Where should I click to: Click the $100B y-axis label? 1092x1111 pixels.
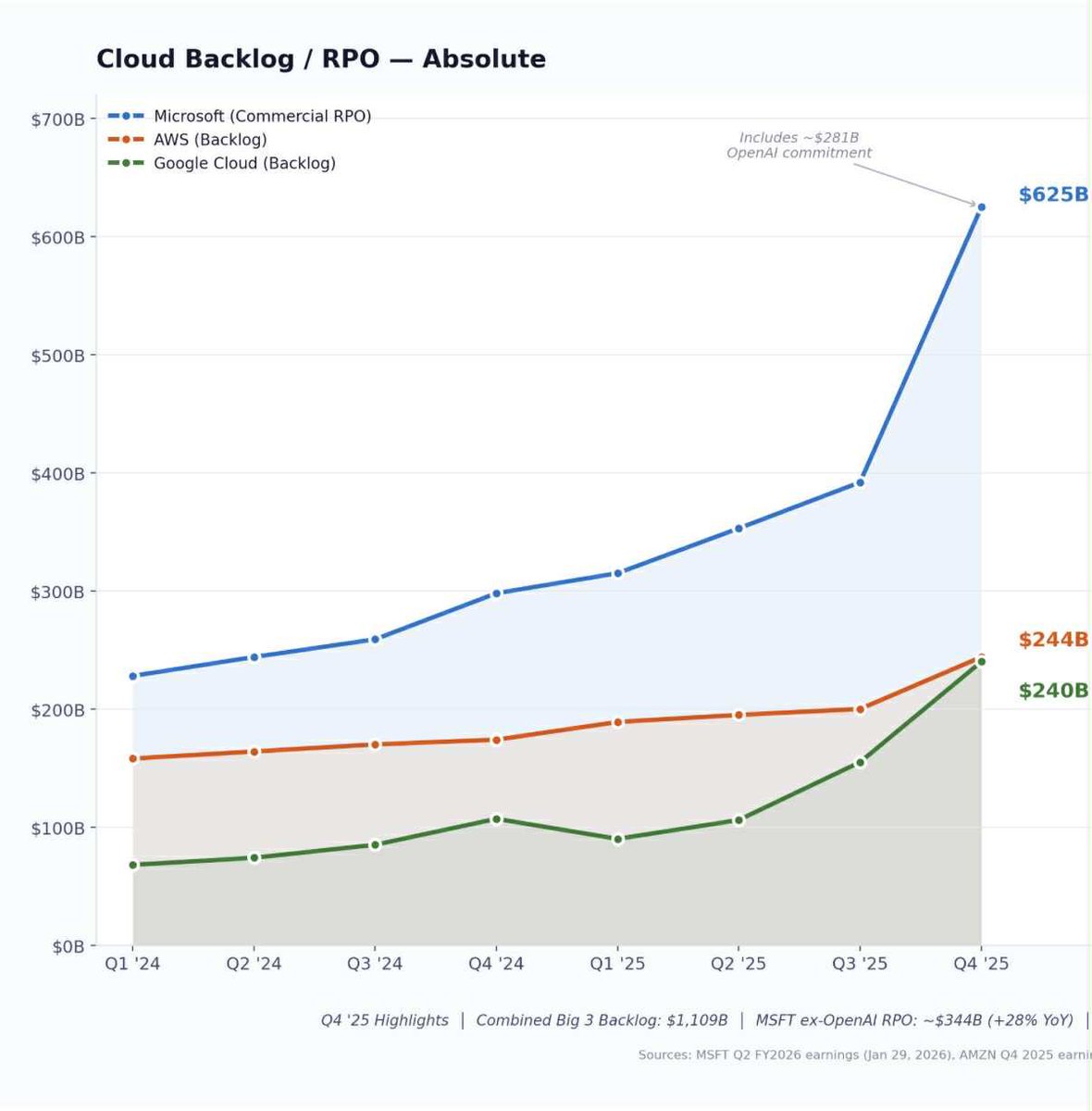(58, 828)
